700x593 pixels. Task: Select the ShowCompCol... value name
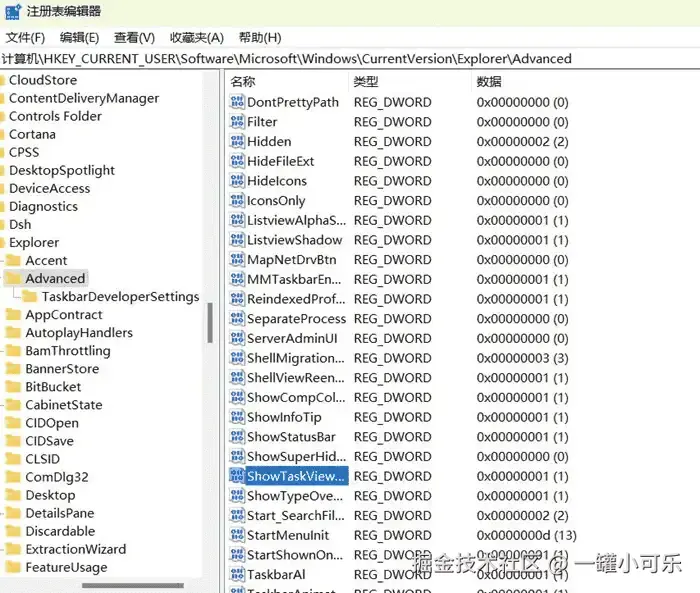tap(296, 397)
